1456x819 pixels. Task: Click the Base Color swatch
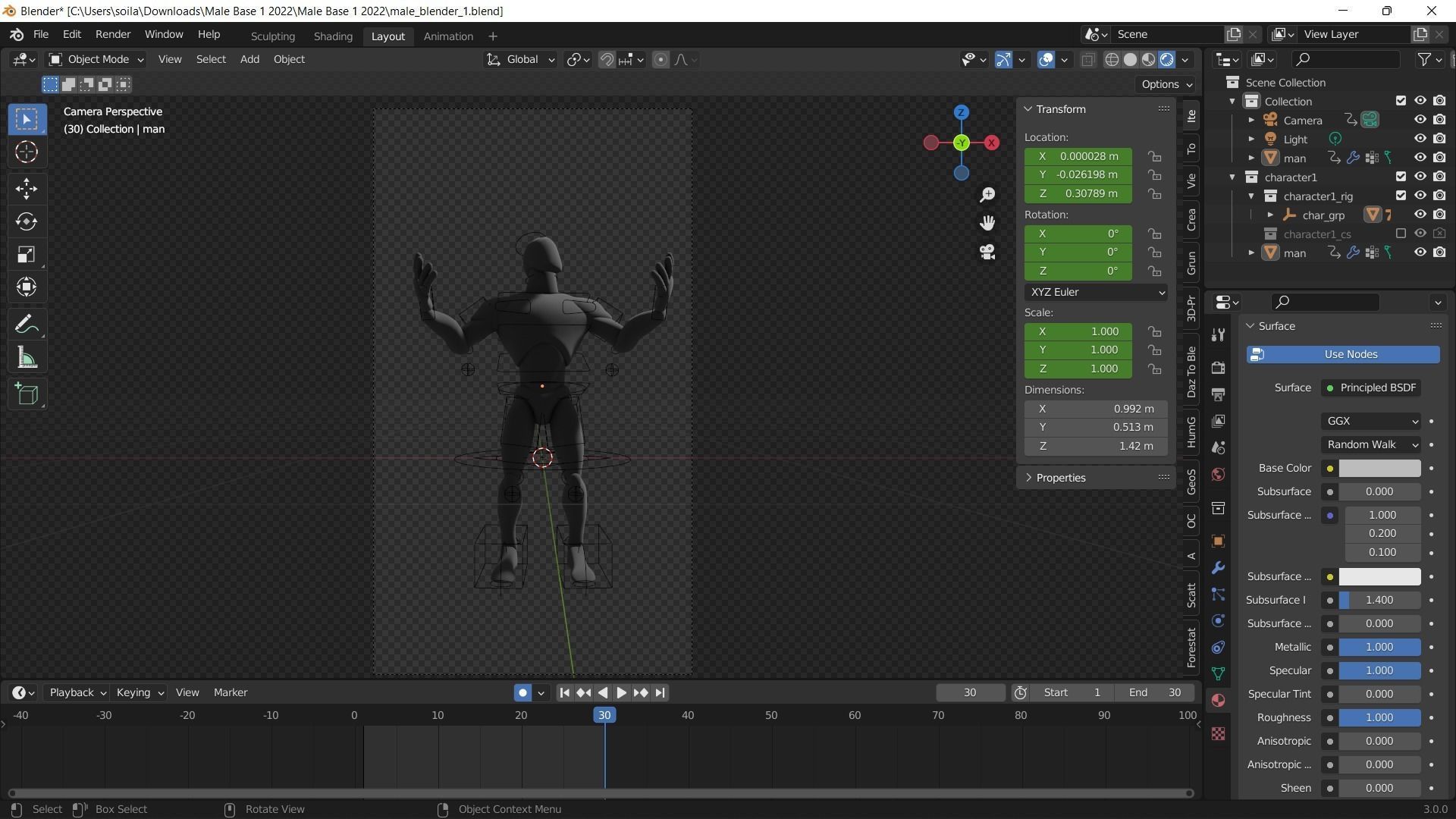(1379, 469)
